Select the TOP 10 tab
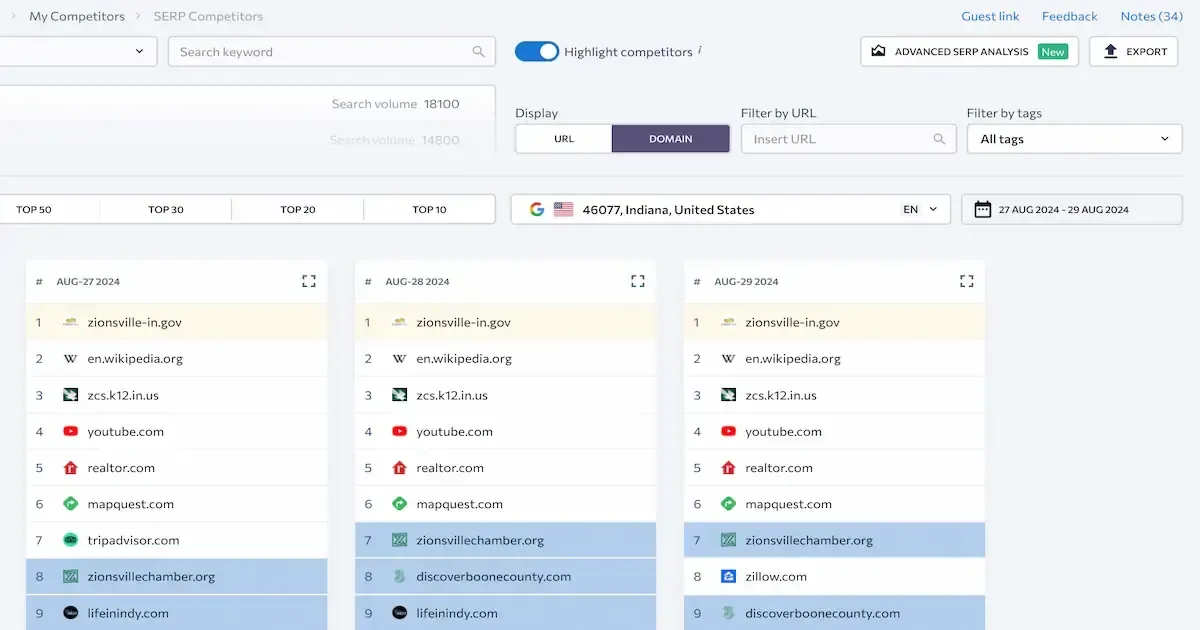The image size is (1200, 630). [430, 209]
